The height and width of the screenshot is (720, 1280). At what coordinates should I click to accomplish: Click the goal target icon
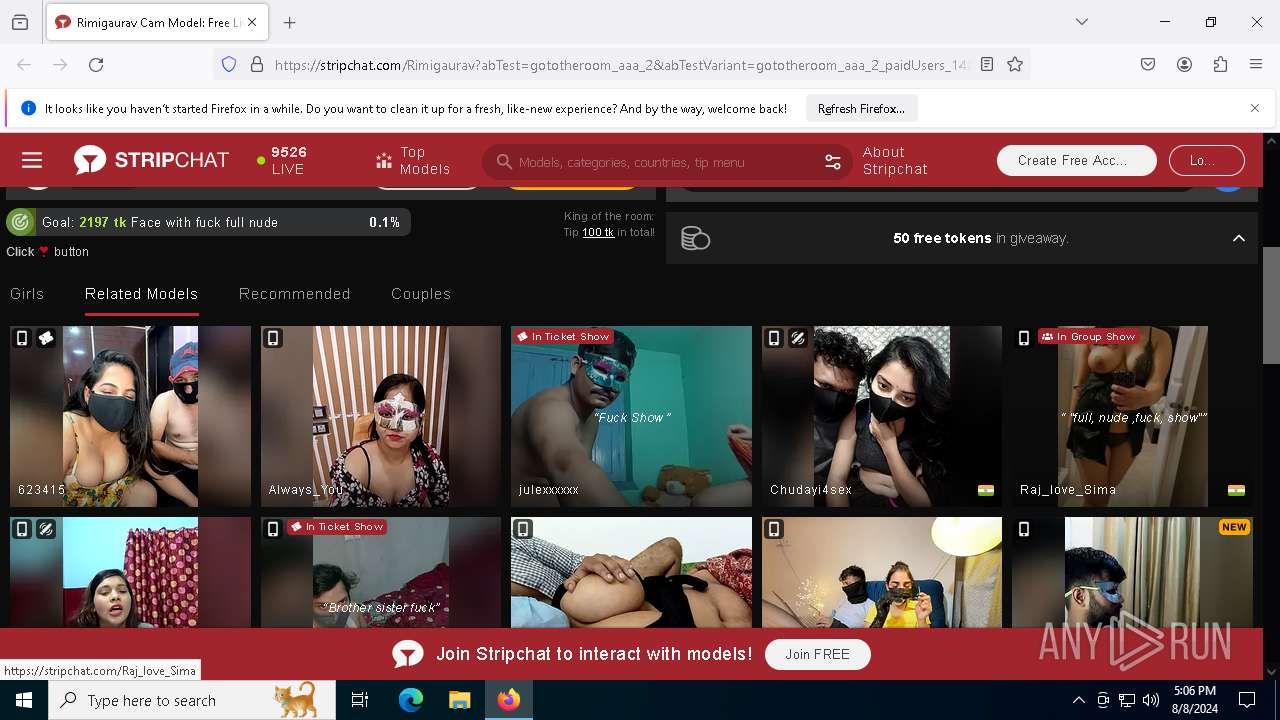coord(20,222)
